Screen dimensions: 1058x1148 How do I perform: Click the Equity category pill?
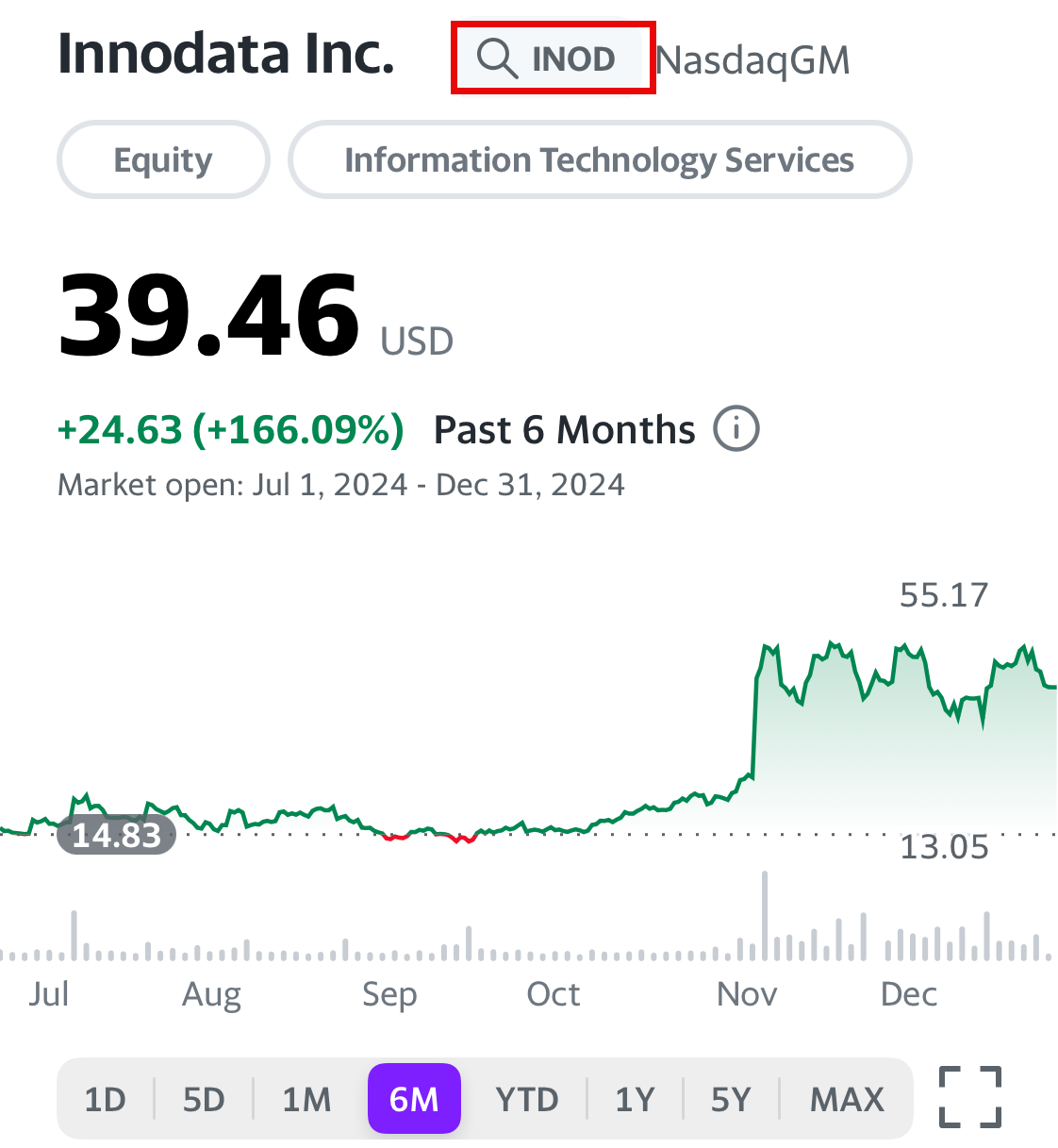click(163, 159)
